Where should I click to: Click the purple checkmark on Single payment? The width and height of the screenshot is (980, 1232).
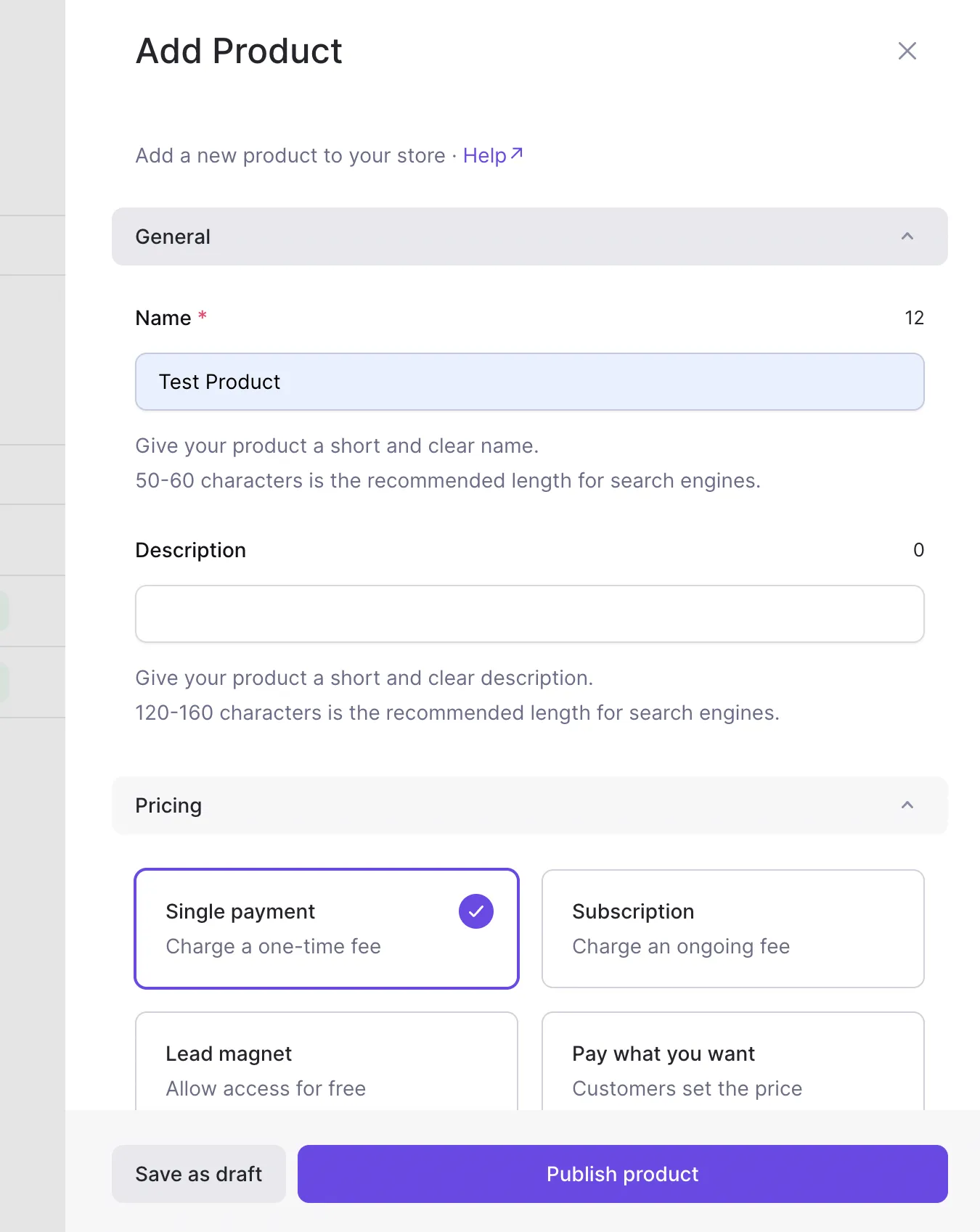pos(475,911)
